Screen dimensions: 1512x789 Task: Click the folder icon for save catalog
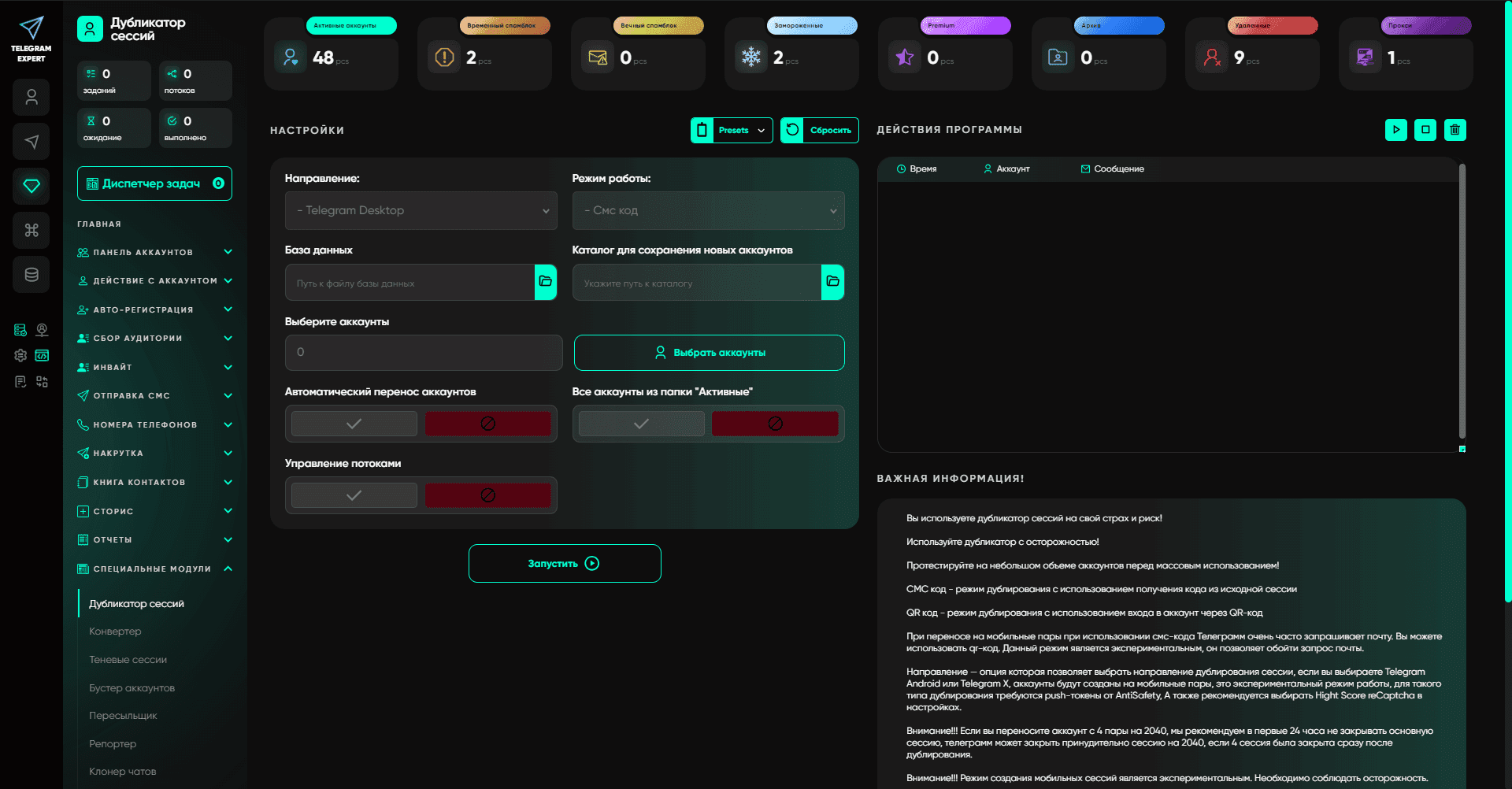832,282
